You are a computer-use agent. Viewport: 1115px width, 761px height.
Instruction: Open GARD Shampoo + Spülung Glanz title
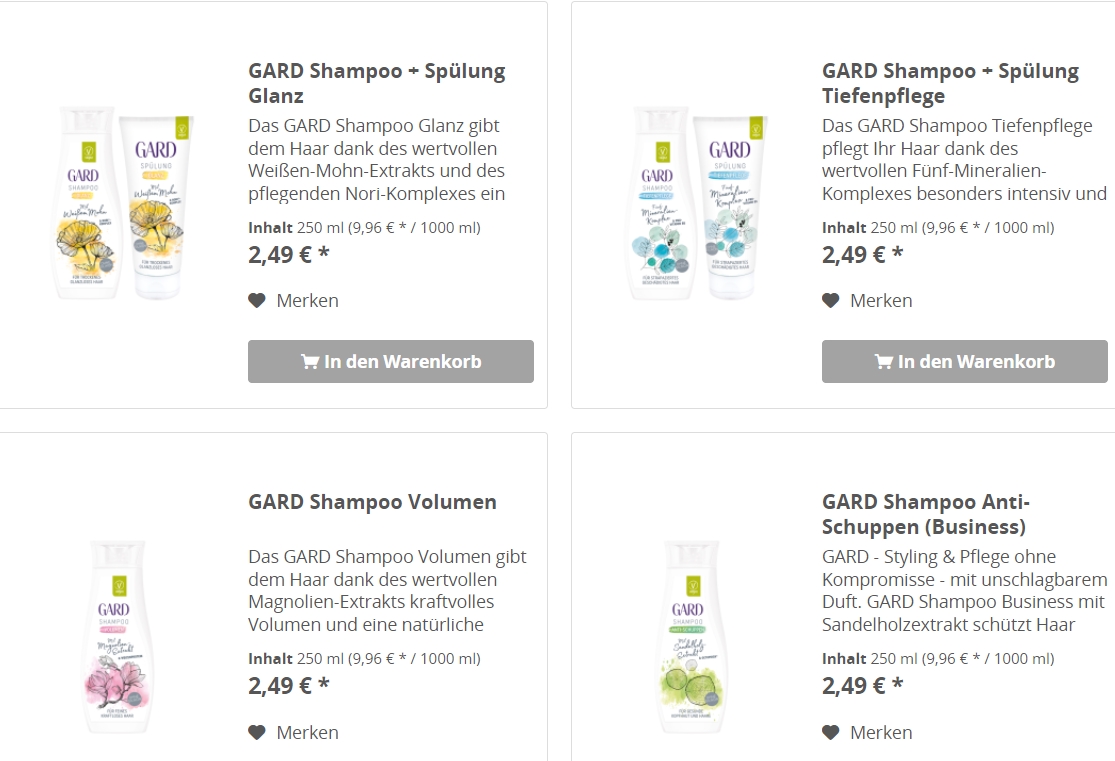pos(377,84)
